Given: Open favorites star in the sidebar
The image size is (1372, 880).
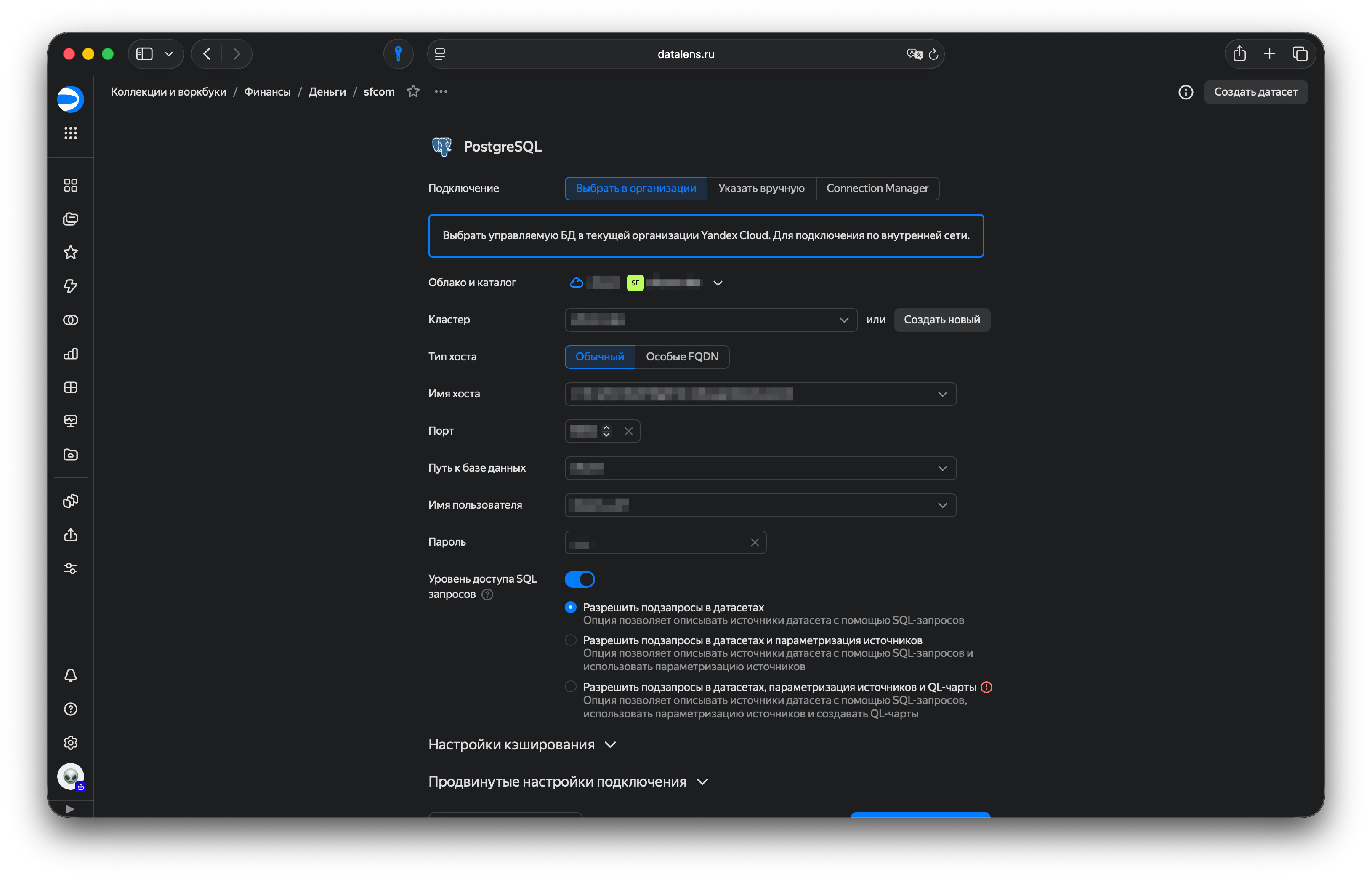Looking at the screenshot, I should click(x=70, y=253).
